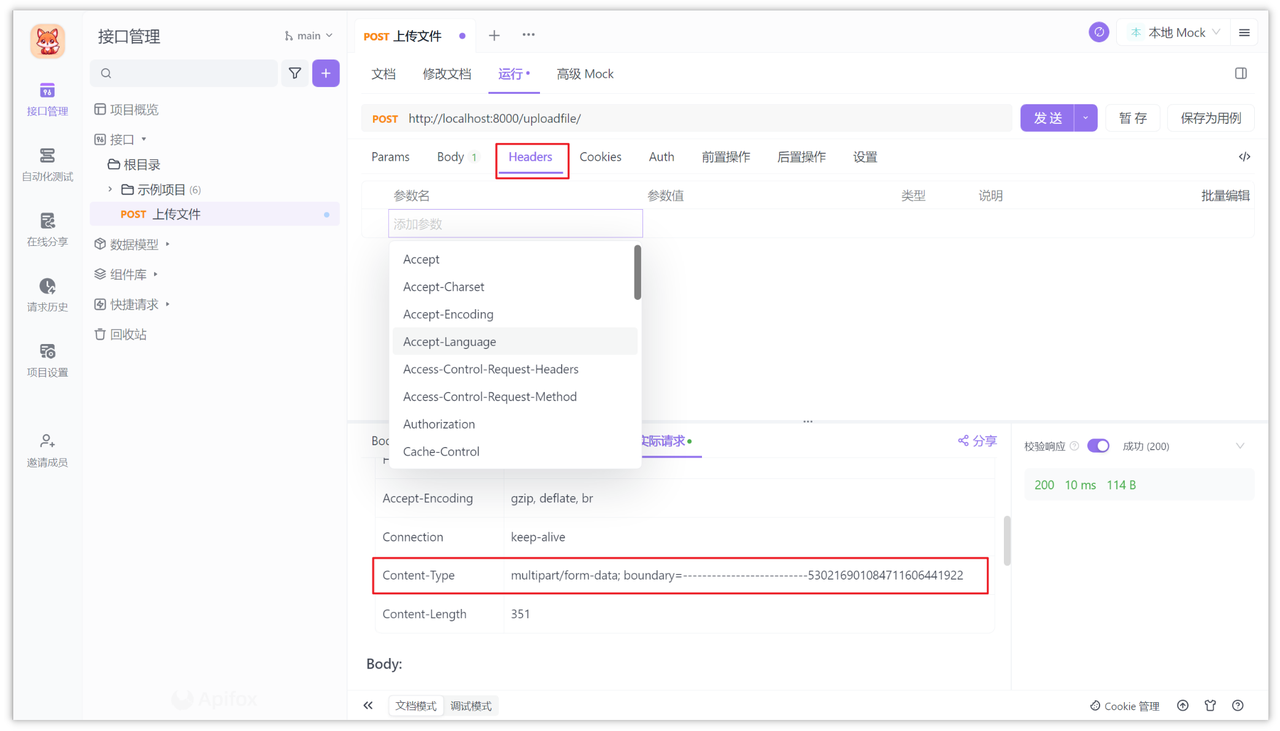This screenshot has width=1280, height=731.
Task: Click the shirt theme icon in footer
Action: click(1210, 705)
